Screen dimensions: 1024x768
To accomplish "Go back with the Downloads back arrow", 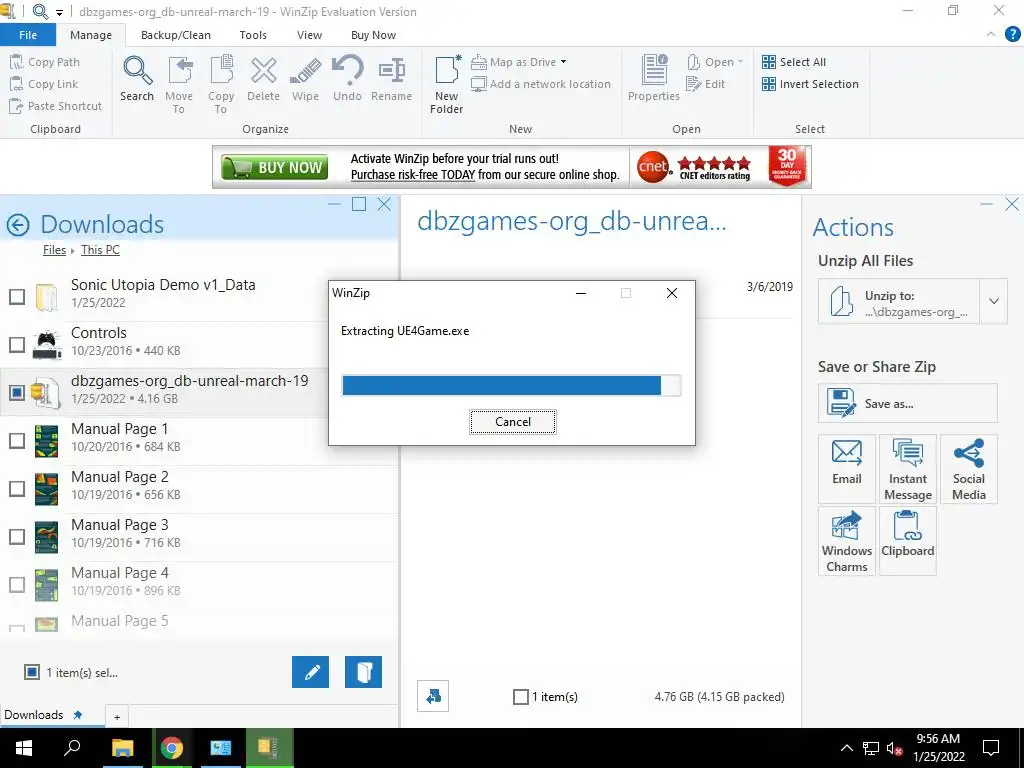I will coord(18,225).
